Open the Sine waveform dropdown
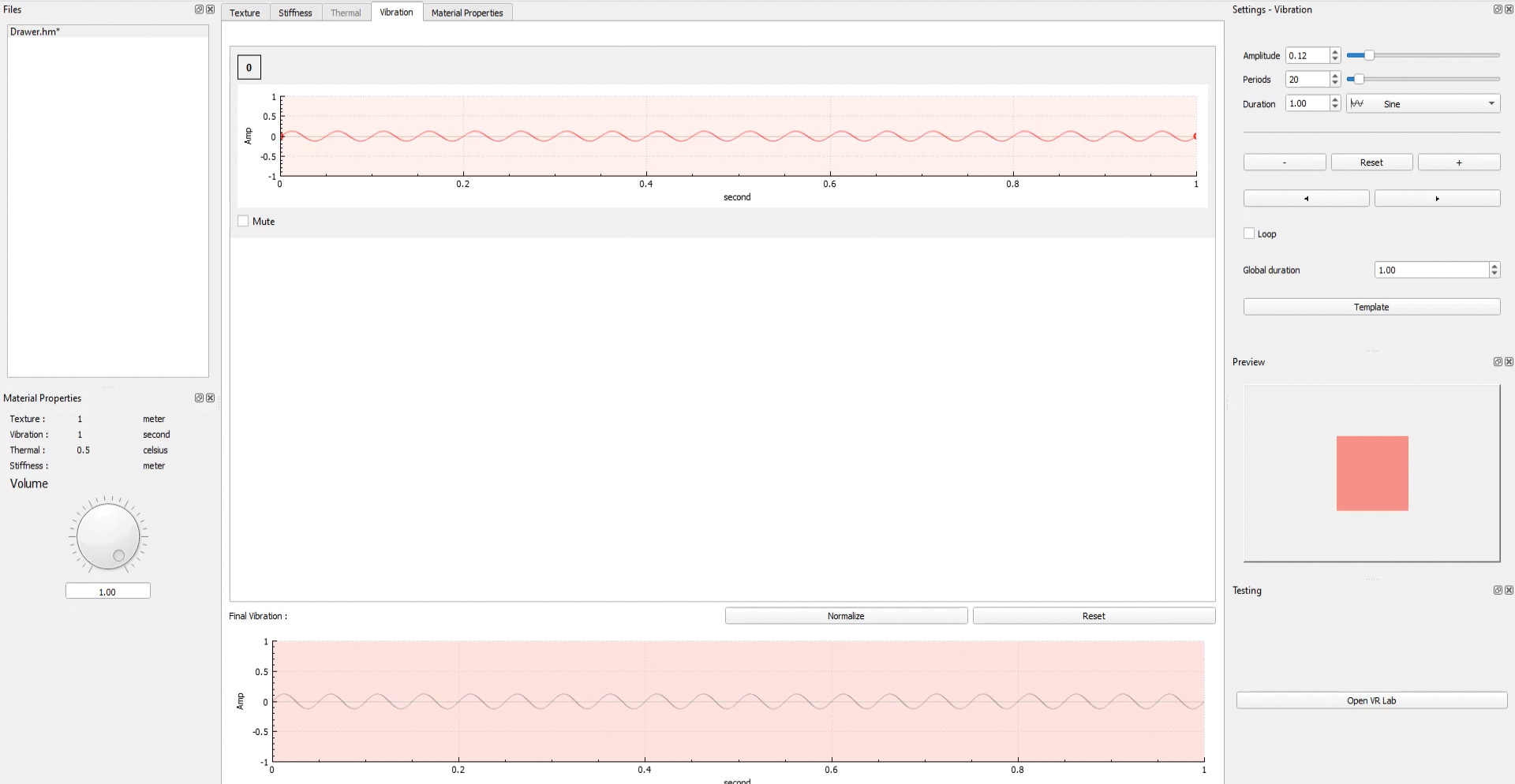 (x=1423, y=104)
